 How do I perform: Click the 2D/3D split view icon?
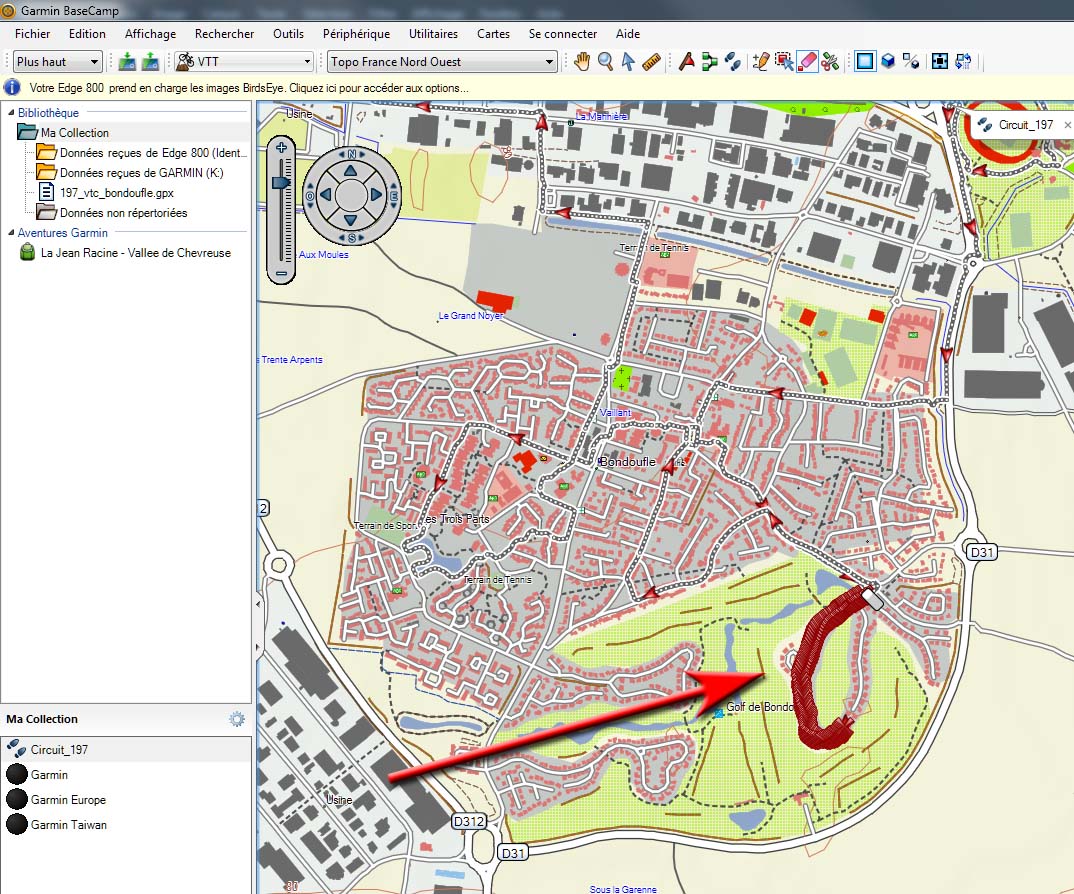(911, 62)
